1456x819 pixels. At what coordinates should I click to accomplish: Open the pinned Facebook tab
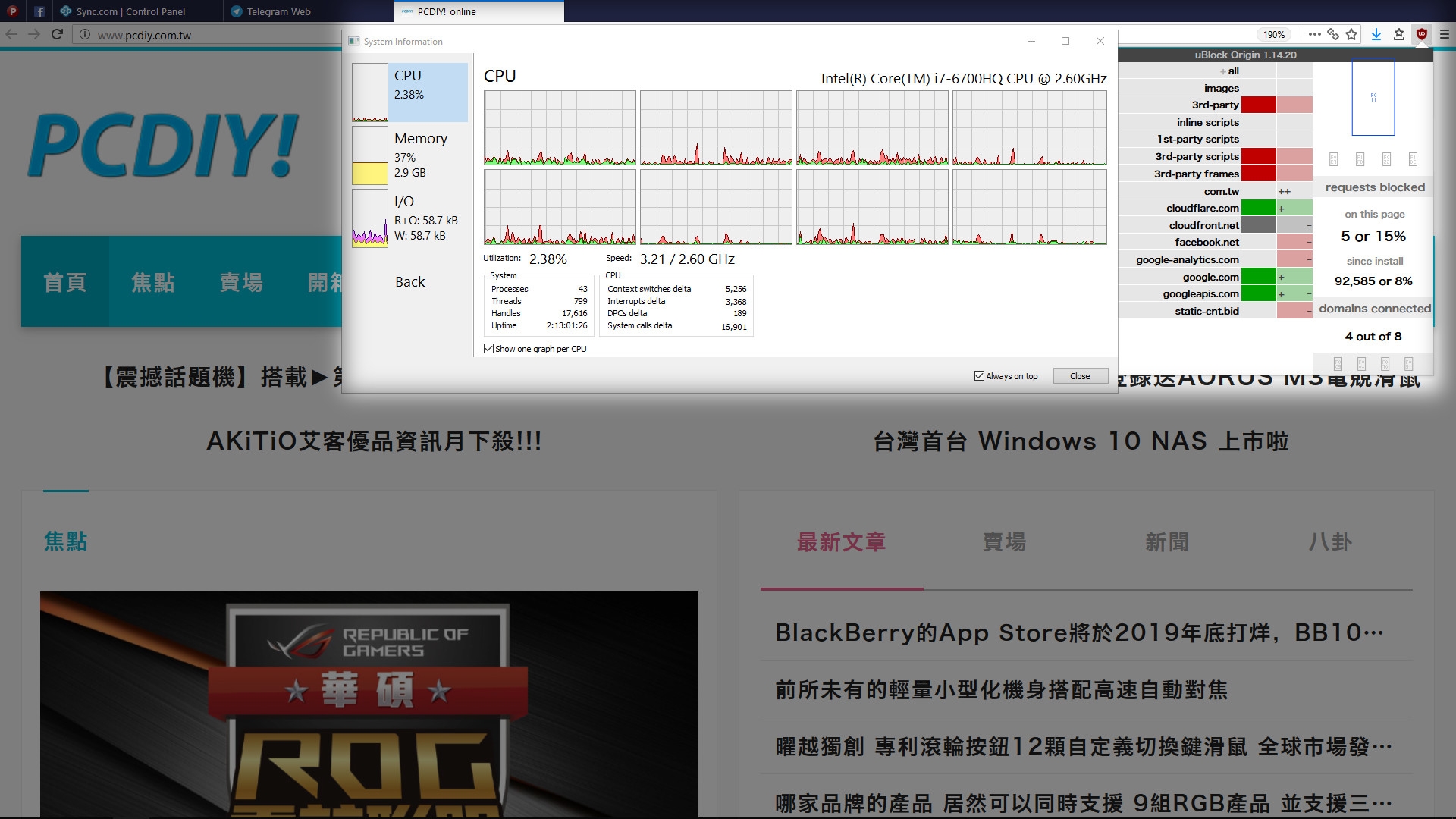click(39, 11)
